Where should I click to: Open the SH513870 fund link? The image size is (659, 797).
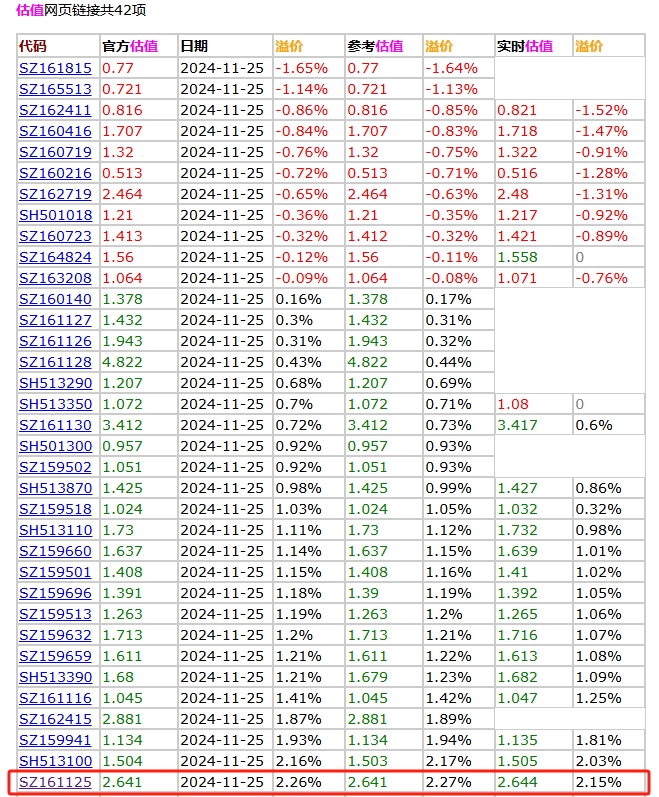55,488
